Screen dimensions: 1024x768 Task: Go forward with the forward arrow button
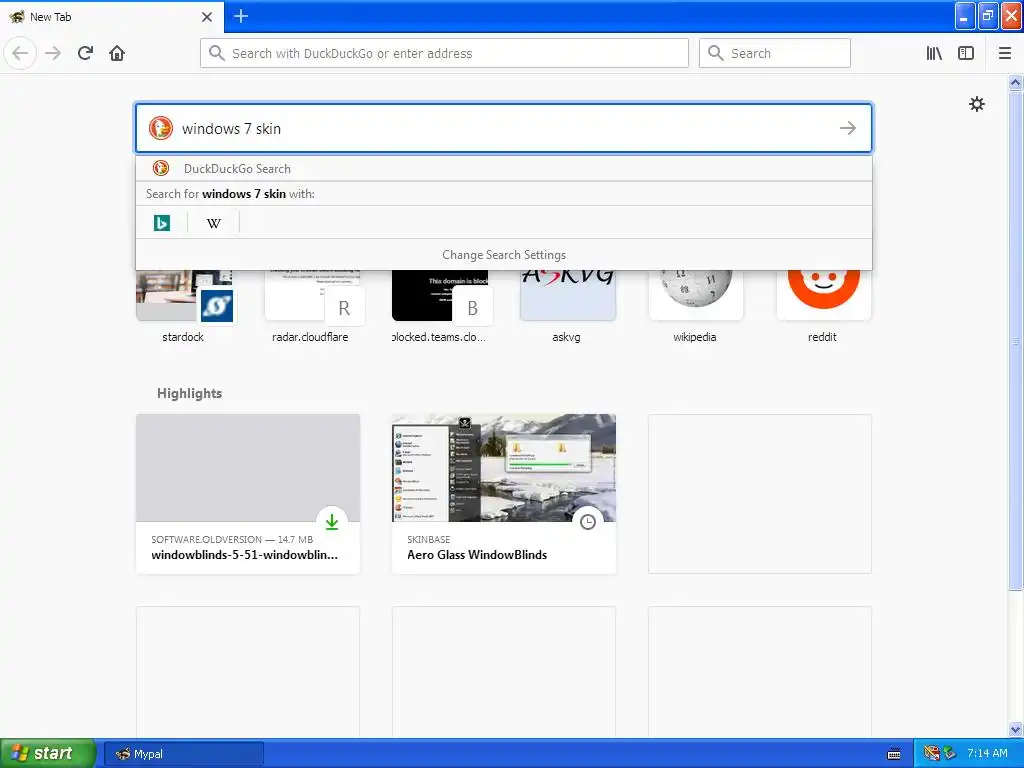point(53,53)
